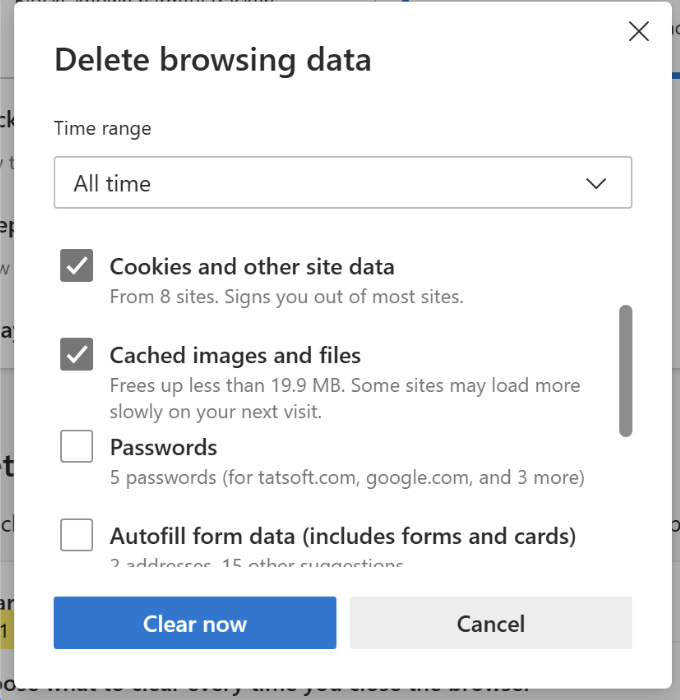Click the vertical scrollbar thumb in the list
This screenshot has width=680, height=700.
point(626,371)
